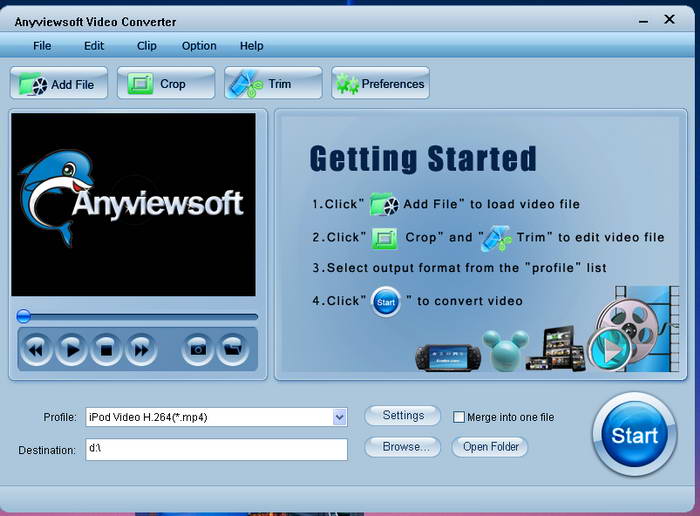This screenshot has width=700, height=516.
Task: Click the Add File toolbar button
Action: pyautogui.click(x=59, y=84)
